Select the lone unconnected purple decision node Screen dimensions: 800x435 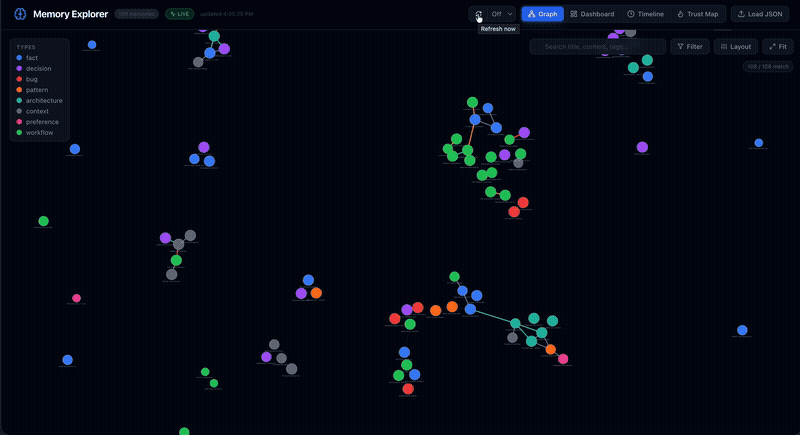(x=642, y=147)
